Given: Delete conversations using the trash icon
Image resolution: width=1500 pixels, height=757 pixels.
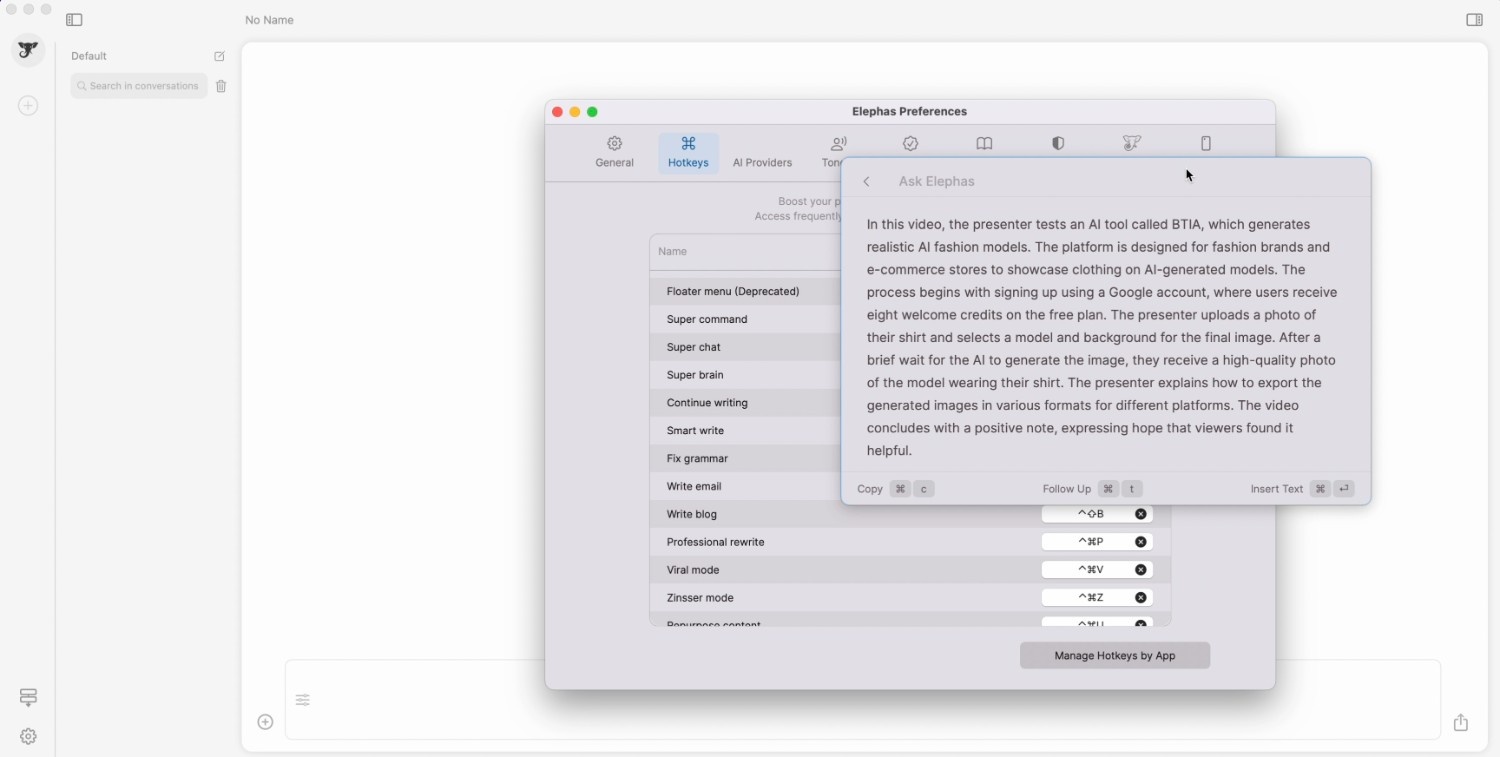Looking at the screenshot, I should [x=221, y=87].
